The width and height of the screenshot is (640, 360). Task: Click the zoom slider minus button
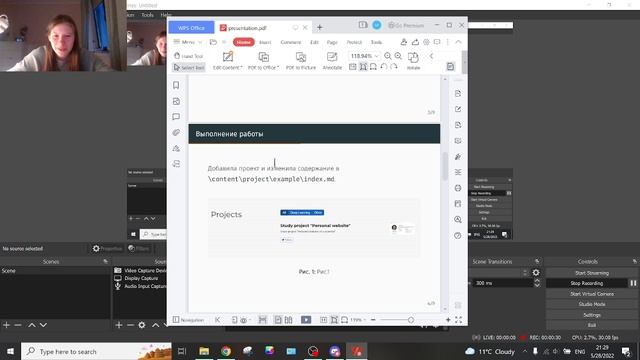373,320
